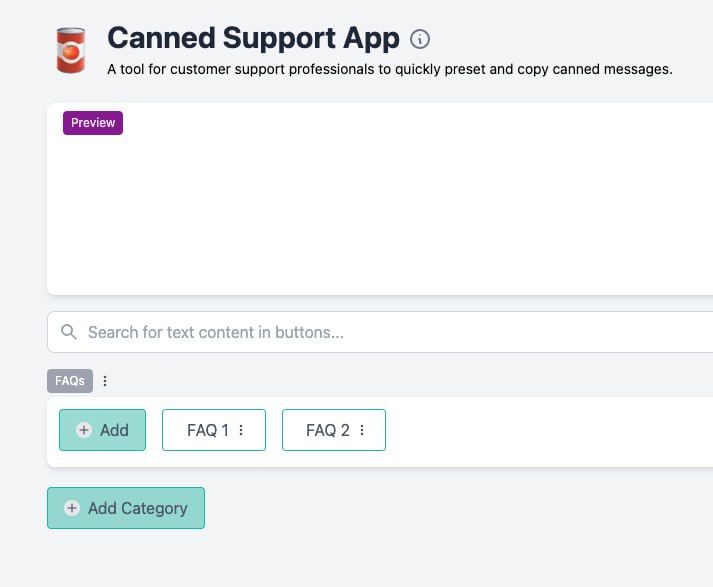The width and height of the screenshot is (713, 587).
Task: Click the gray FAQs category label
Action: (69, 381)
